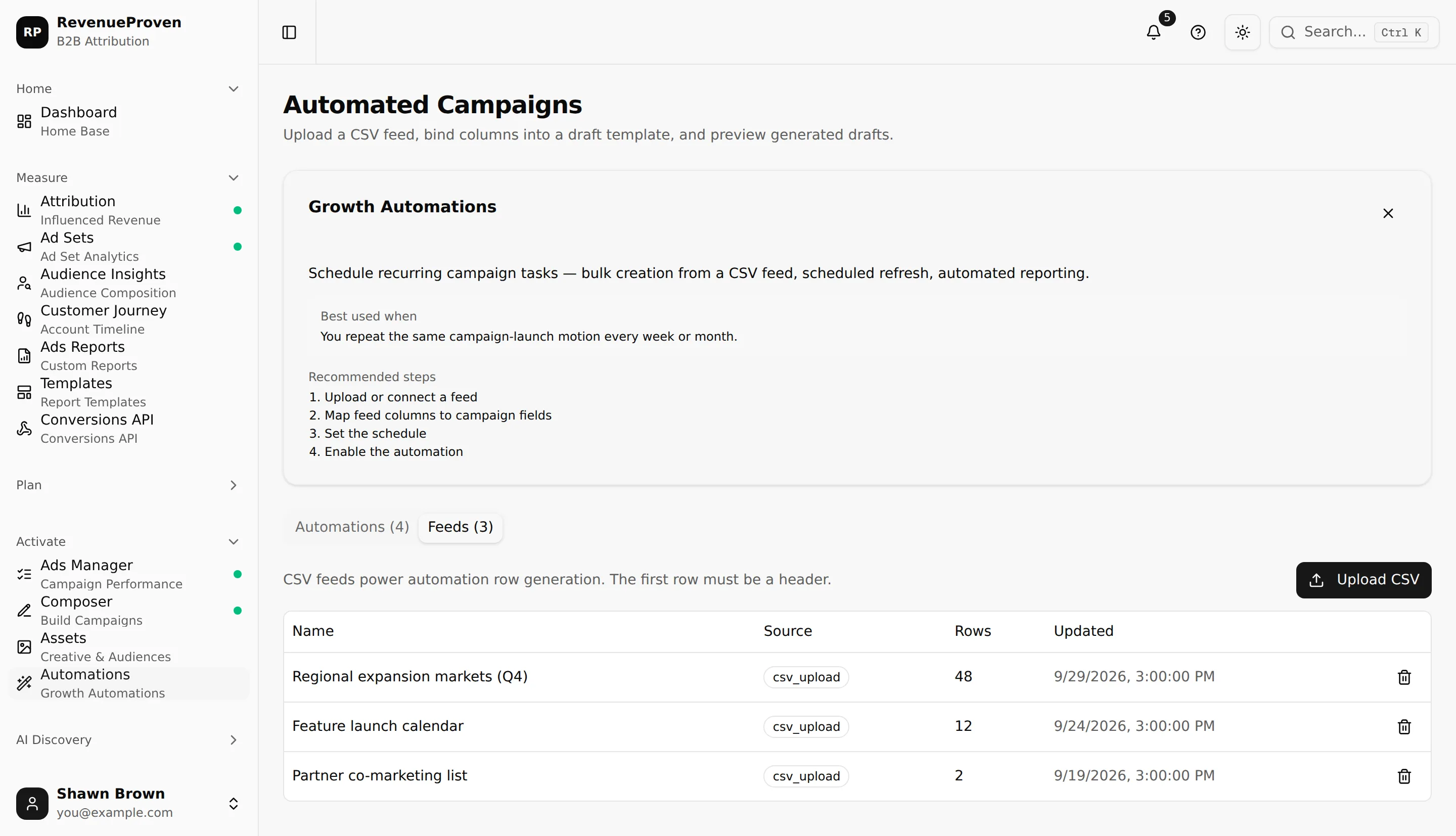Image resolution: width=1456 pixels, height=836 pixels.
Task: Open Audience Insights people-search icon
Action: point(24,283)
